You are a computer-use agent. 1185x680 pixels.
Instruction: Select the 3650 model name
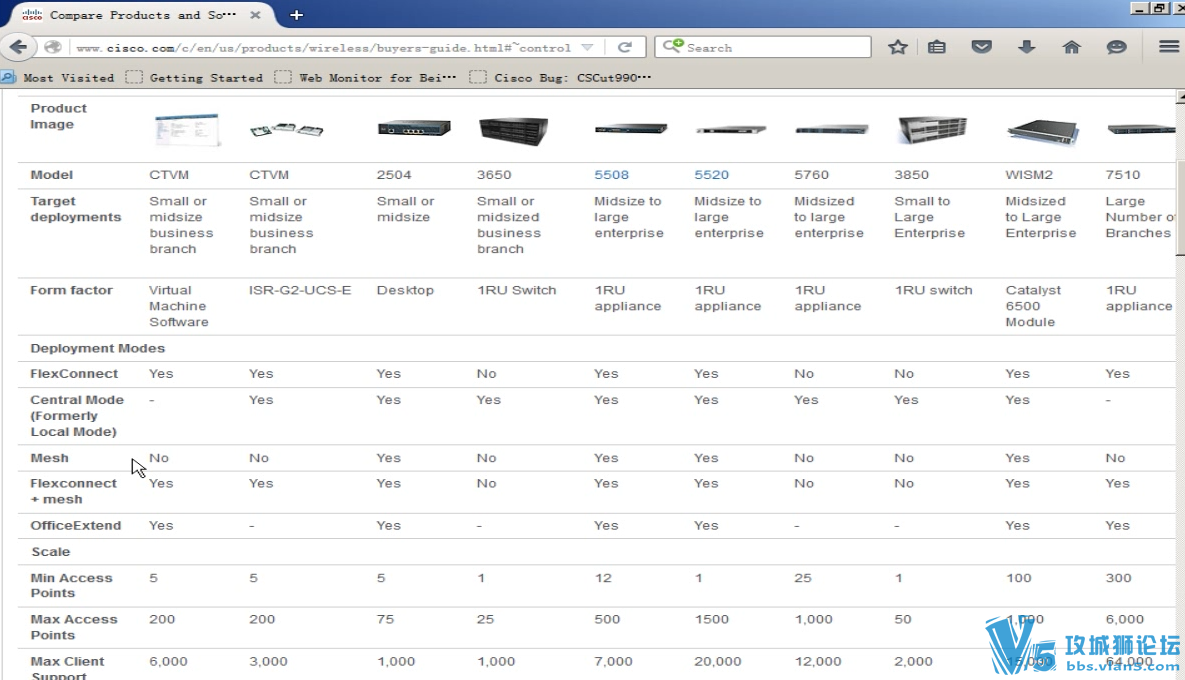(493, 175)
